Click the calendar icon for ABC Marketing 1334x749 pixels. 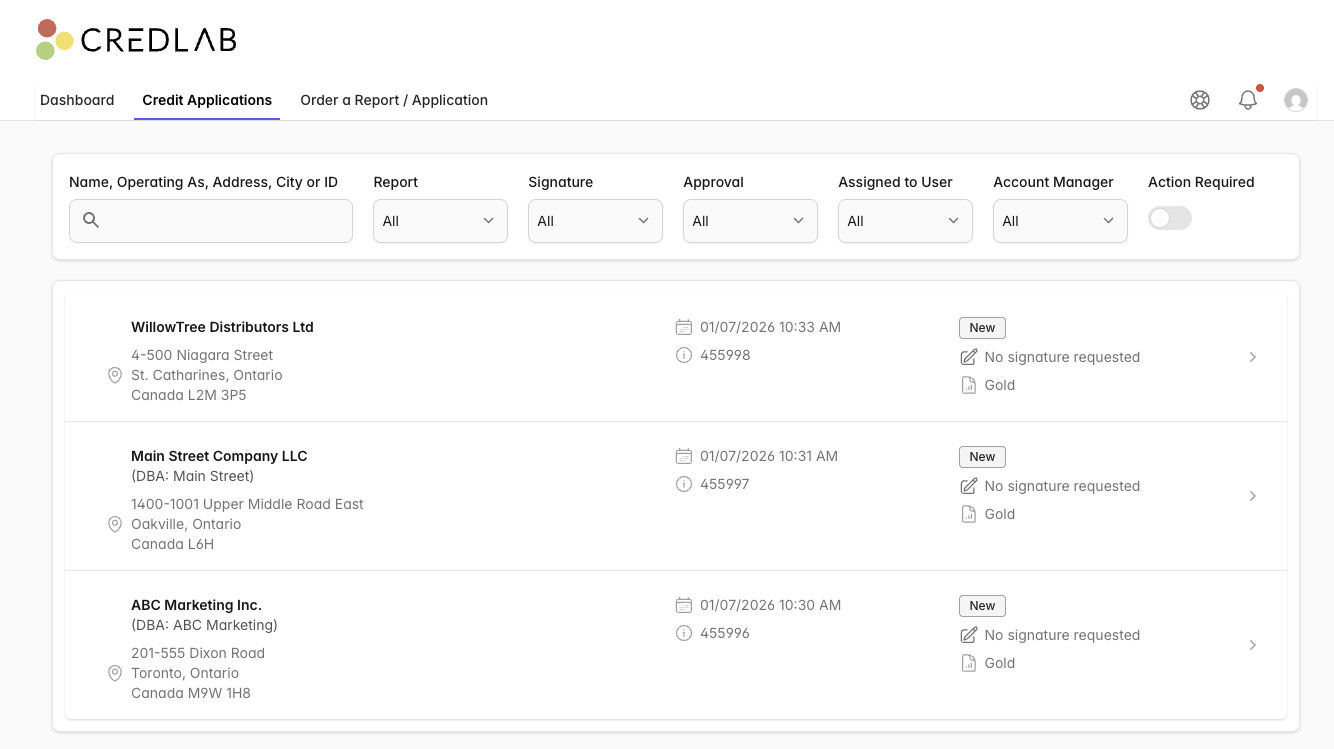[684, 605]
